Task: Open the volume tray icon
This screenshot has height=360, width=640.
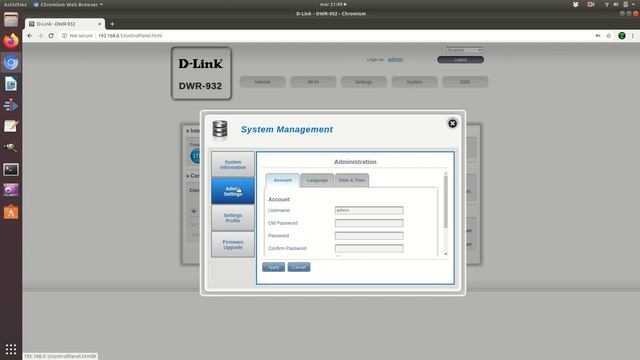Action: pyautogui.click(x=616, y=4)
